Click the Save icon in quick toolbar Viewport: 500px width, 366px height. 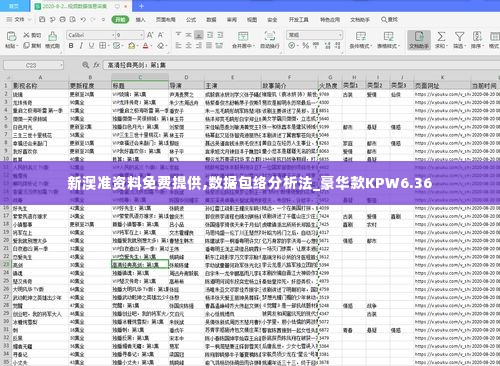click(42, 20)
